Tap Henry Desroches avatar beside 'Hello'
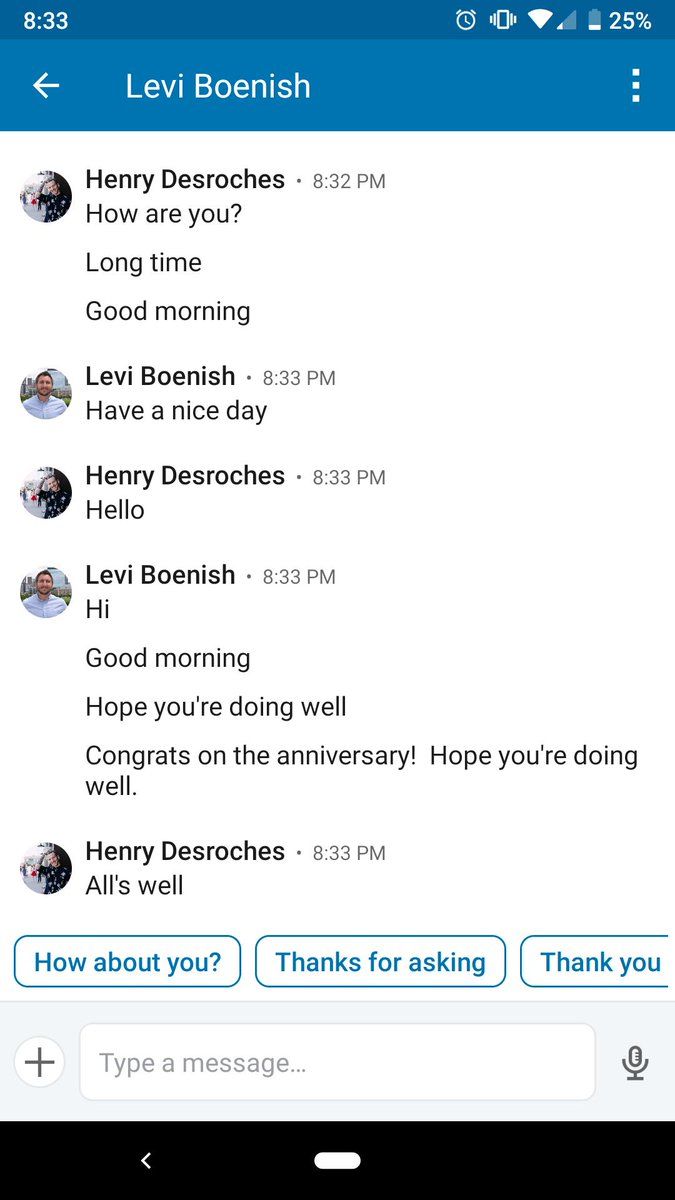The height and width of the screenshot is (1200, 675). click(46, 492)
